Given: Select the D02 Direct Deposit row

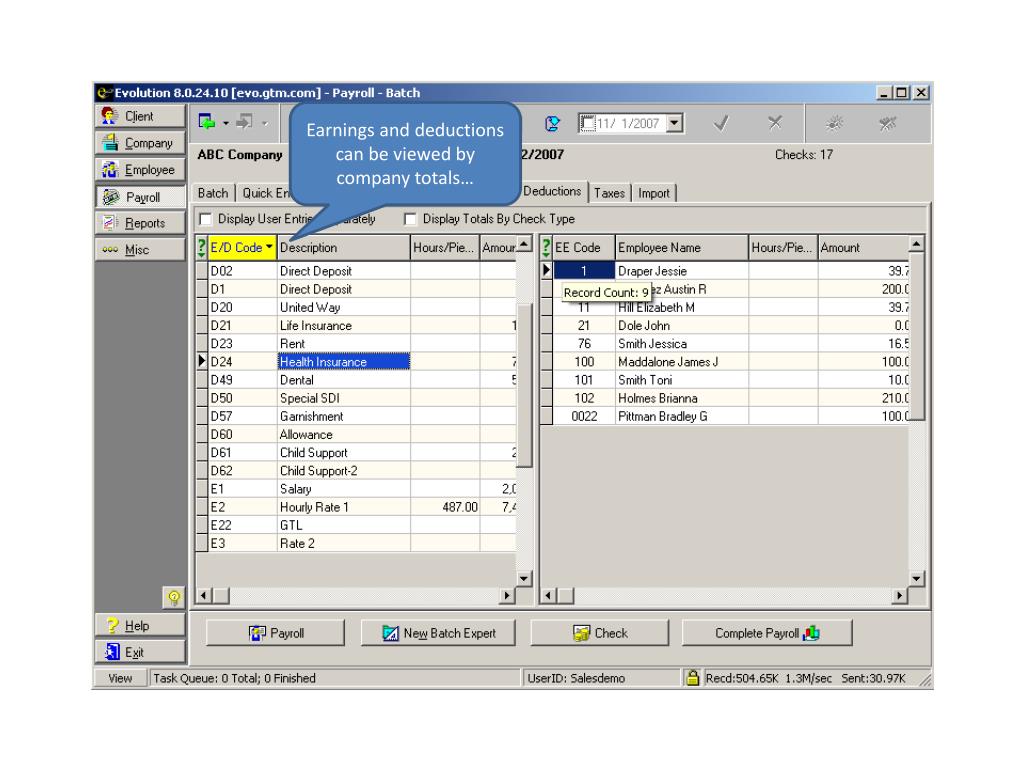Looking at the screenshot, I should pos(357,271).
